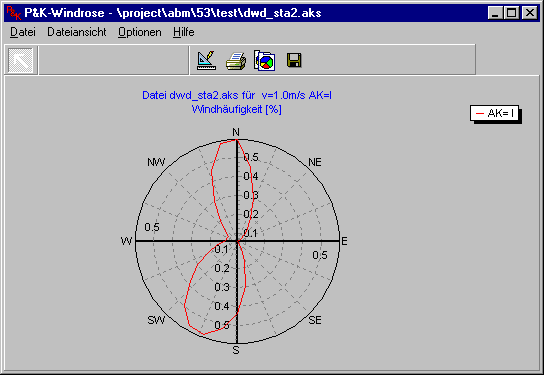Open the Dateiansicht menu
The width and height of the screenshot is (544, 375).
point(77,32)
